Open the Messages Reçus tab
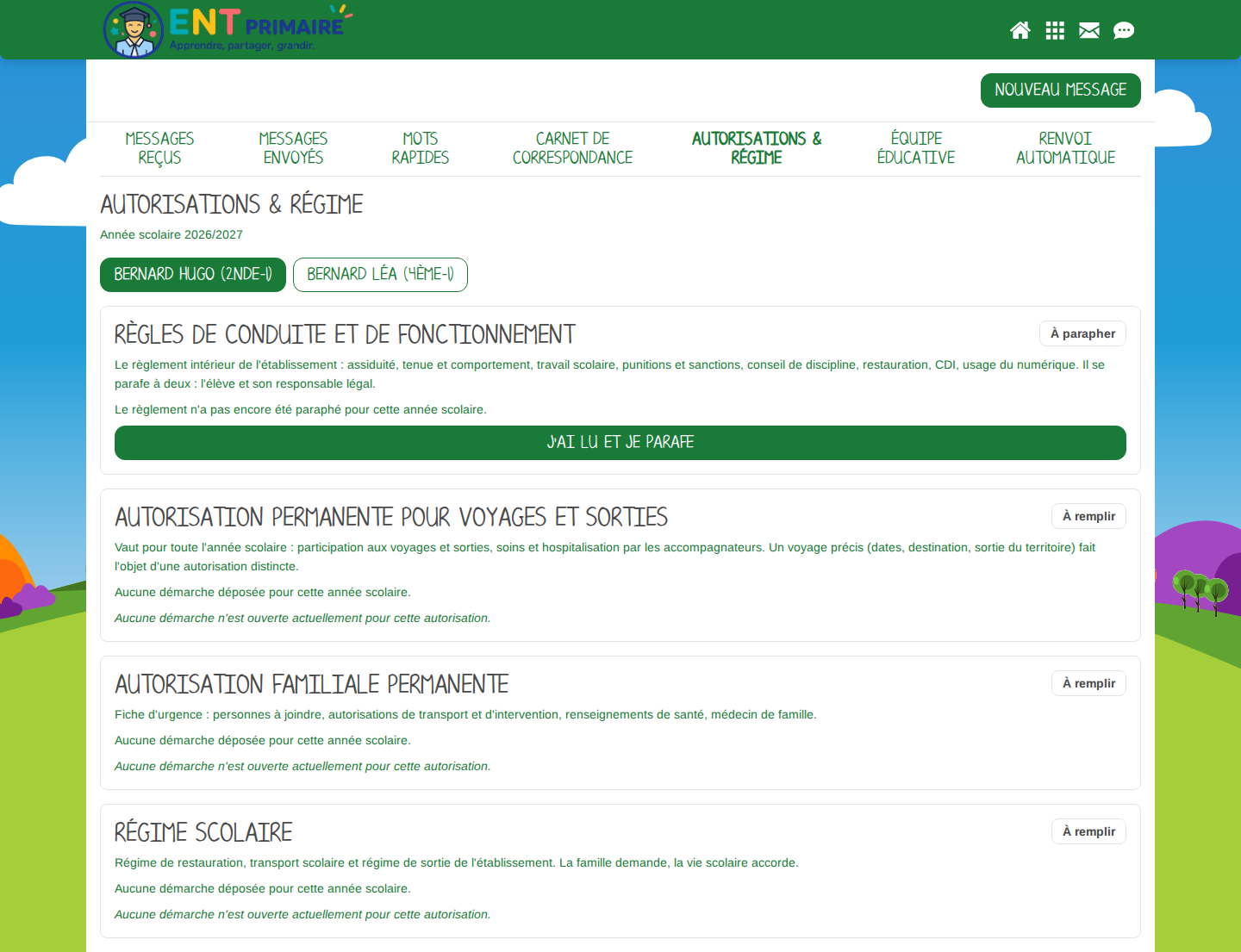 (x=159, y=148)
